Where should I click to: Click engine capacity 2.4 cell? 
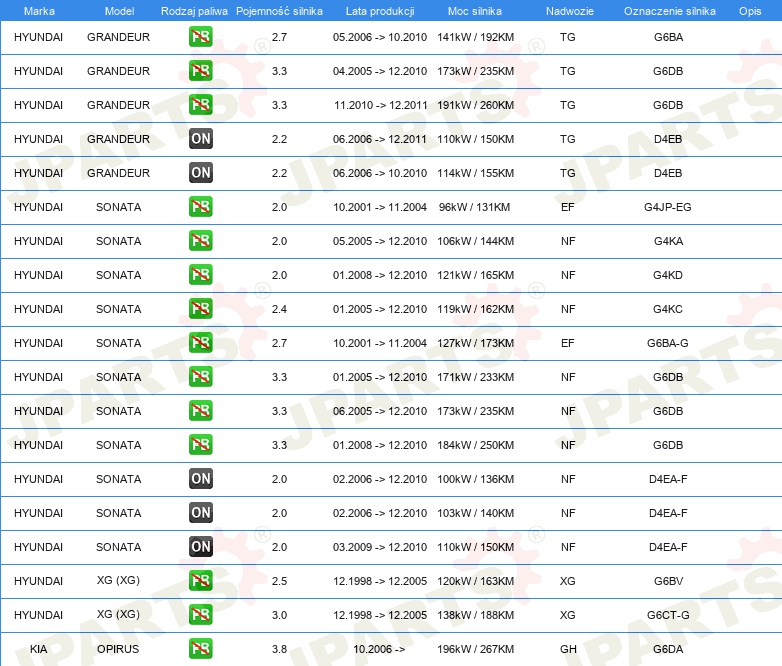coord(279,309)
